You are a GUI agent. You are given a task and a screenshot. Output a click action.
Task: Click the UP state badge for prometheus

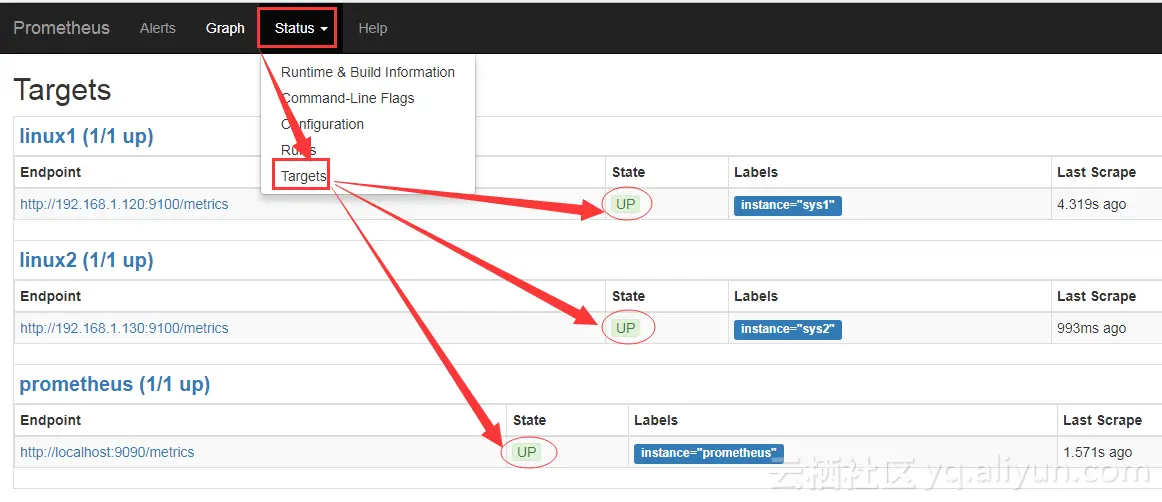coord(527,452)
